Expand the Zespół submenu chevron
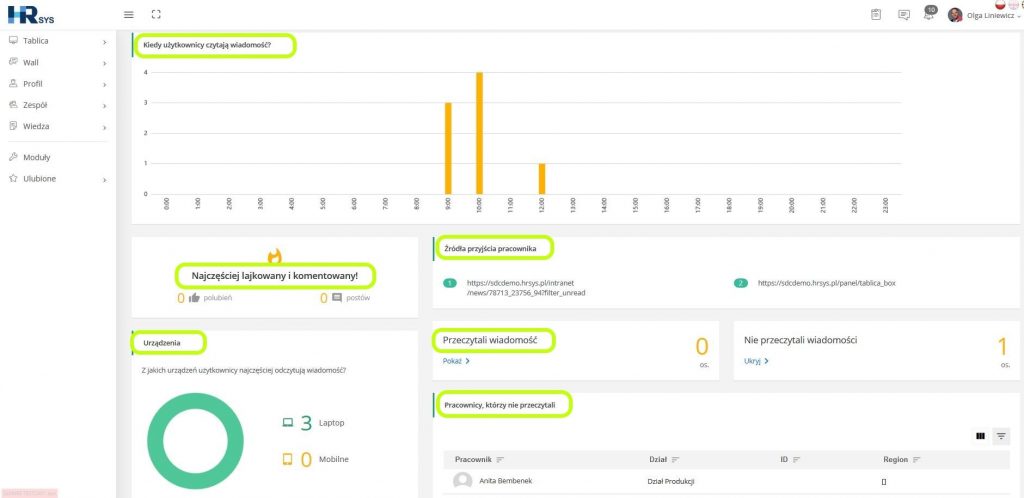Screen dimensions: 1024x498 (x=104, y=106)
